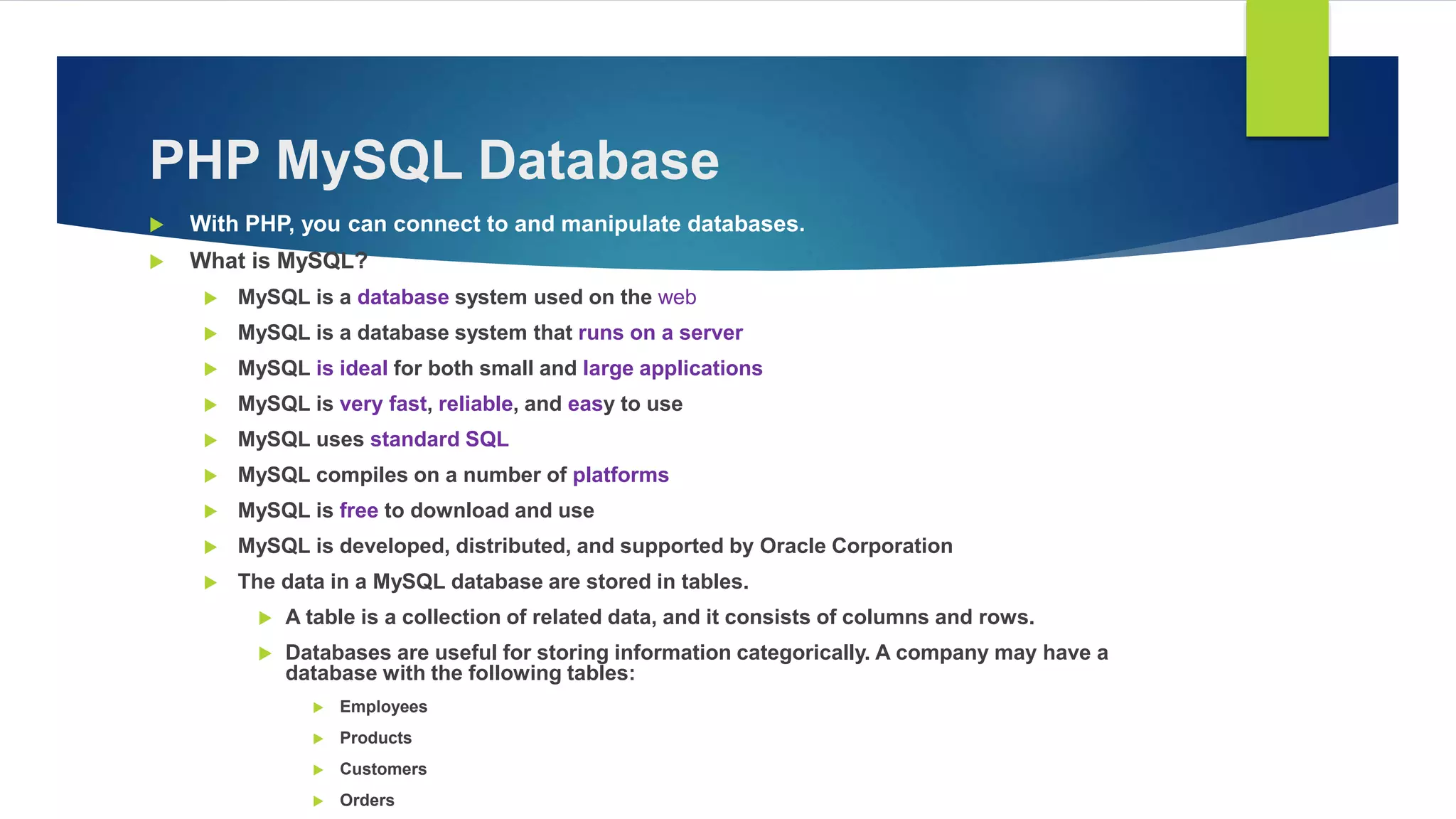Click the purple 'platforms' word
Image resolution: width=1456 pixels, height=819 pixels.
tap(620, 475)
